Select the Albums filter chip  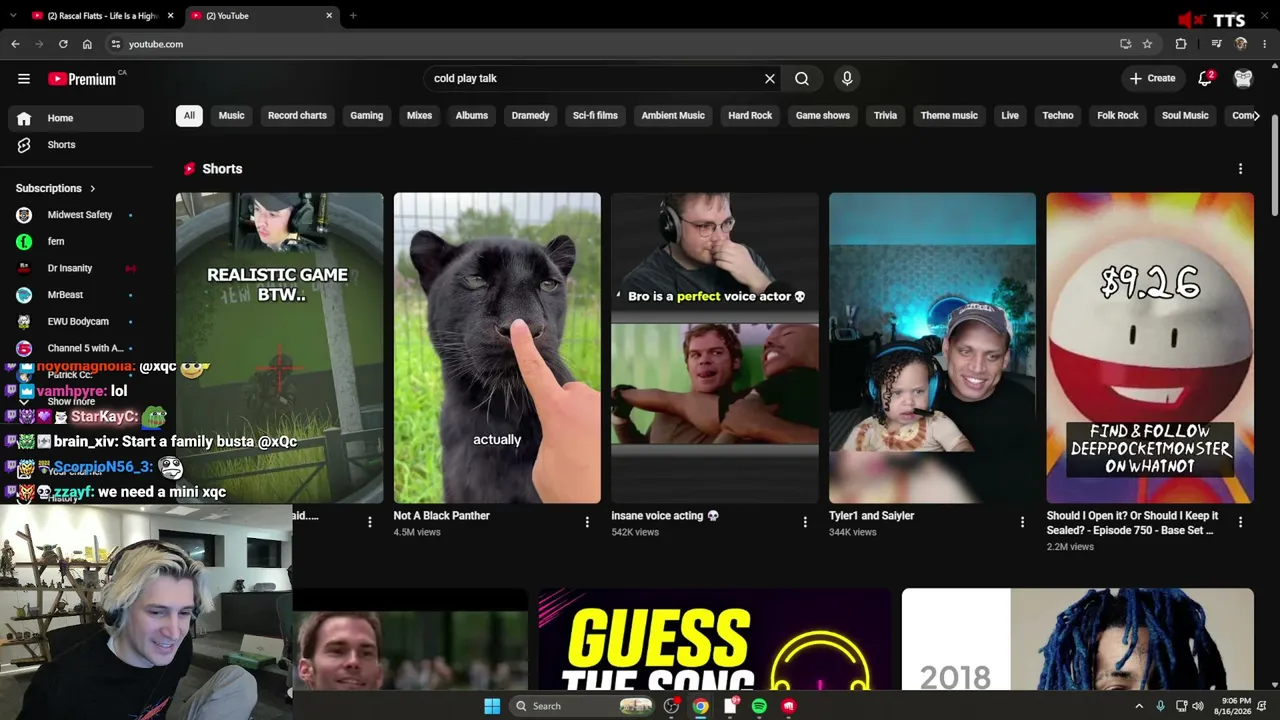pyautogui.click(x=472, y=115)
